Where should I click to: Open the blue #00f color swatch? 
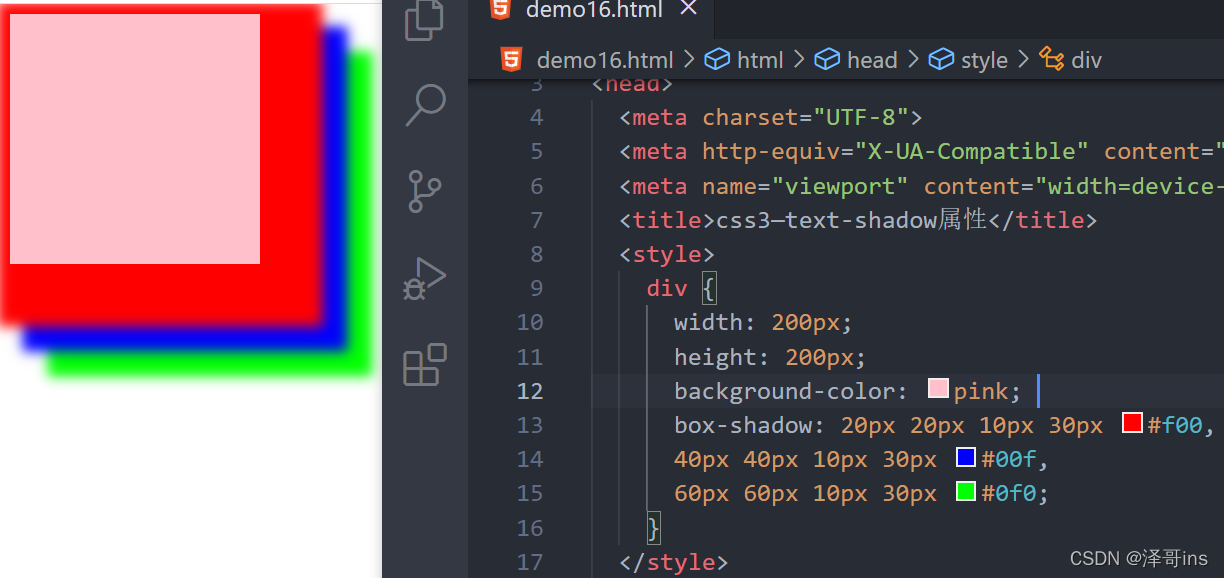966,457
